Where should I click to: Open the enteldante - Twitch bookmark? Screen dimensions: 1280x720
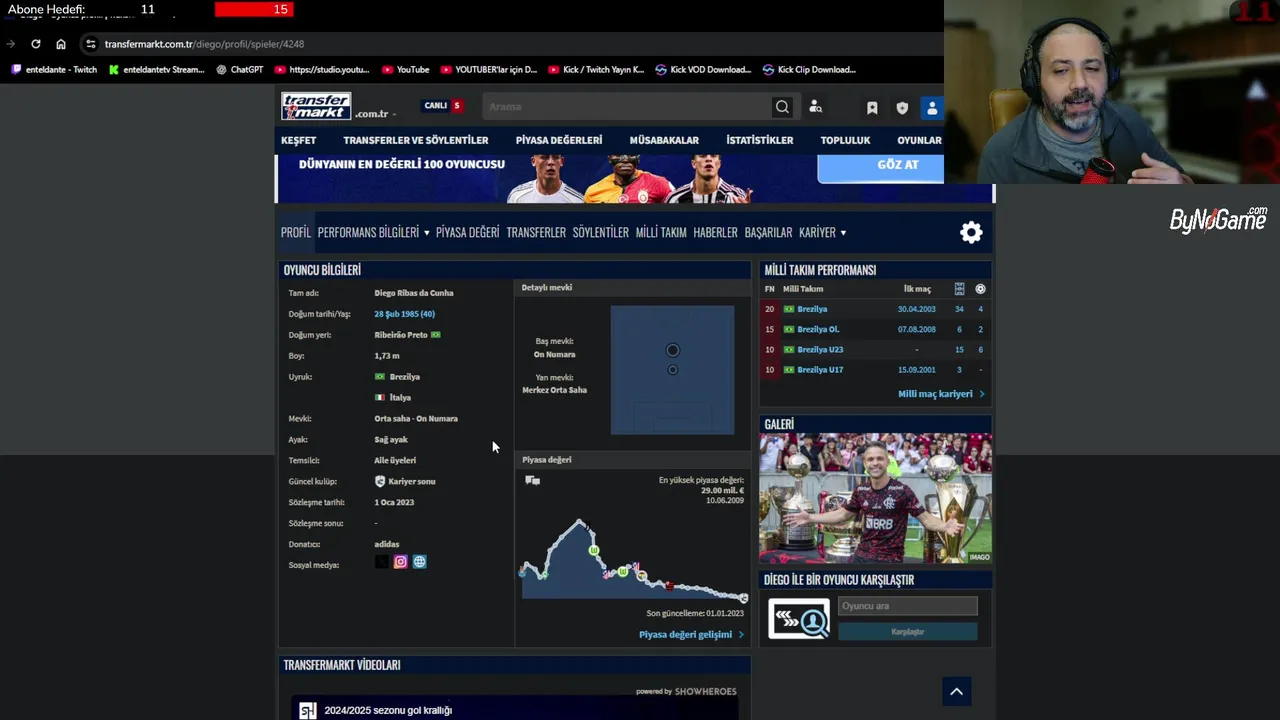(x=54, y=70)
